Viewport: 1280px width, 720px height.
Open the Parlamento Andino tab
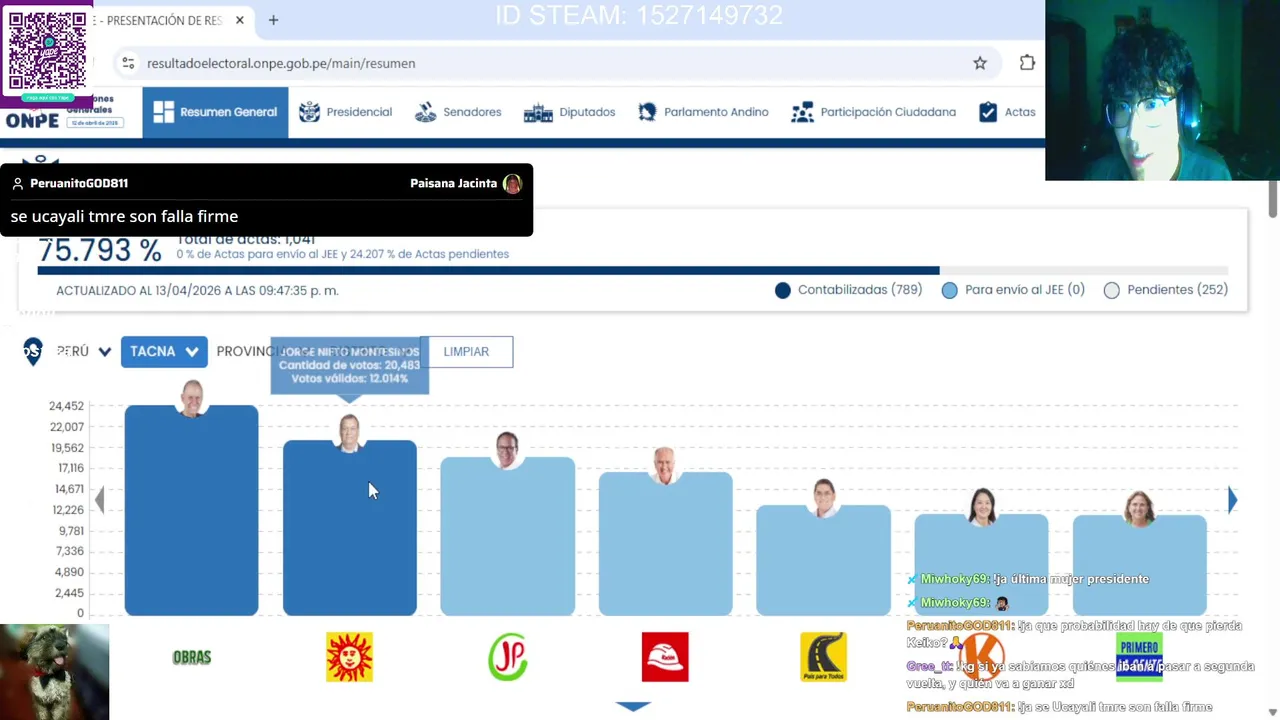[703, 112]
